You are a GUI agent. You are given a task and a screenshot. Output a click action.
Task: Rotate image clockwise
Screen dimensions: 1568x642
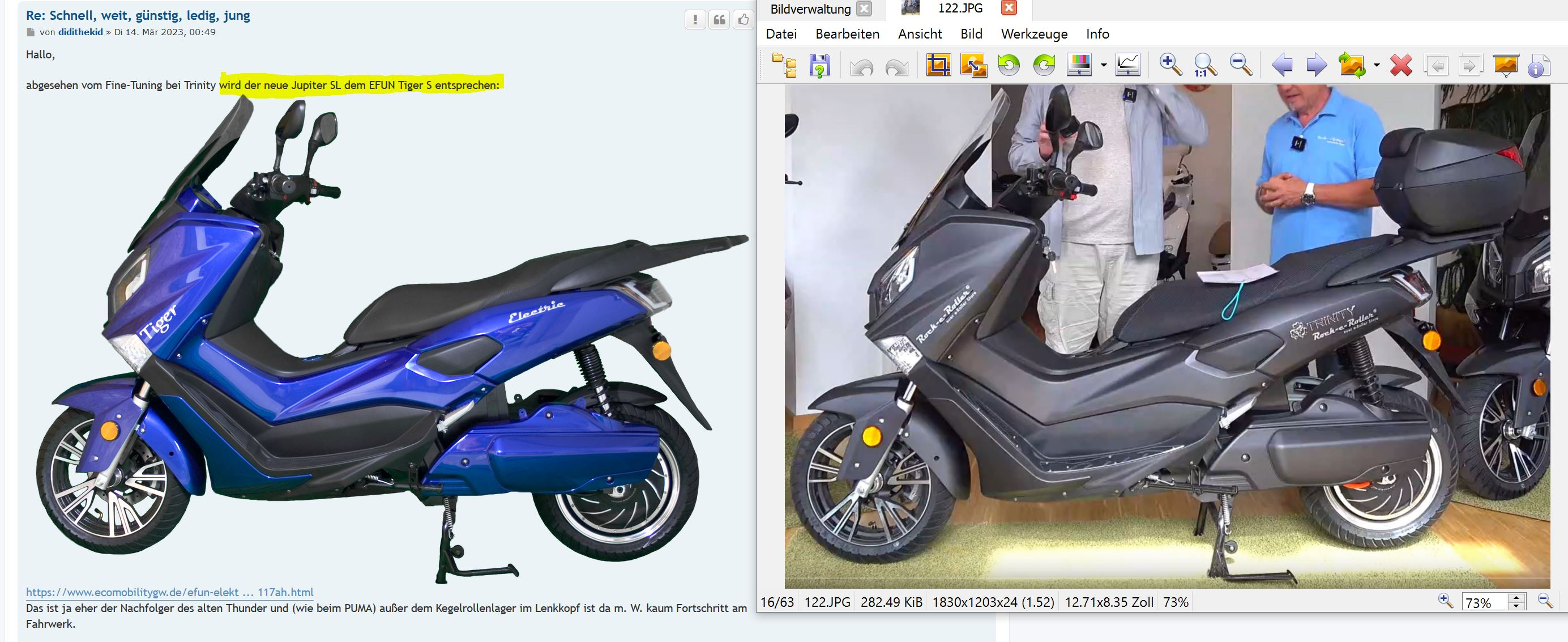pyautogui.click(x=1044, y=65)
